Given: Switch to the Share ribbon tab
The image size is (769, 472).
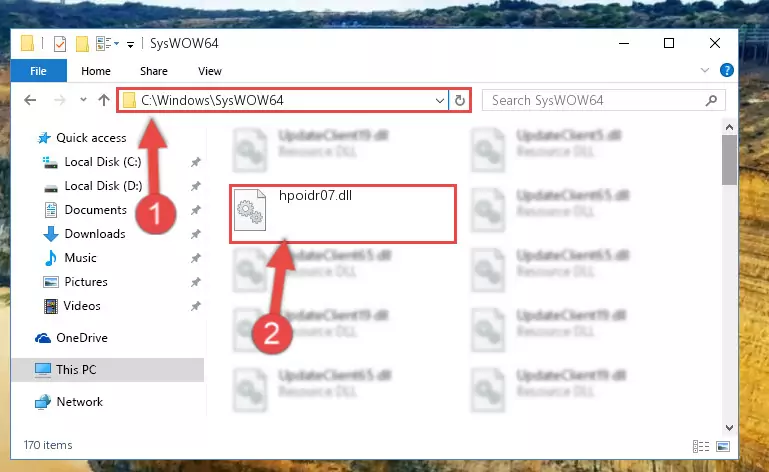Looking at the screenshot, I should point(154,71).
